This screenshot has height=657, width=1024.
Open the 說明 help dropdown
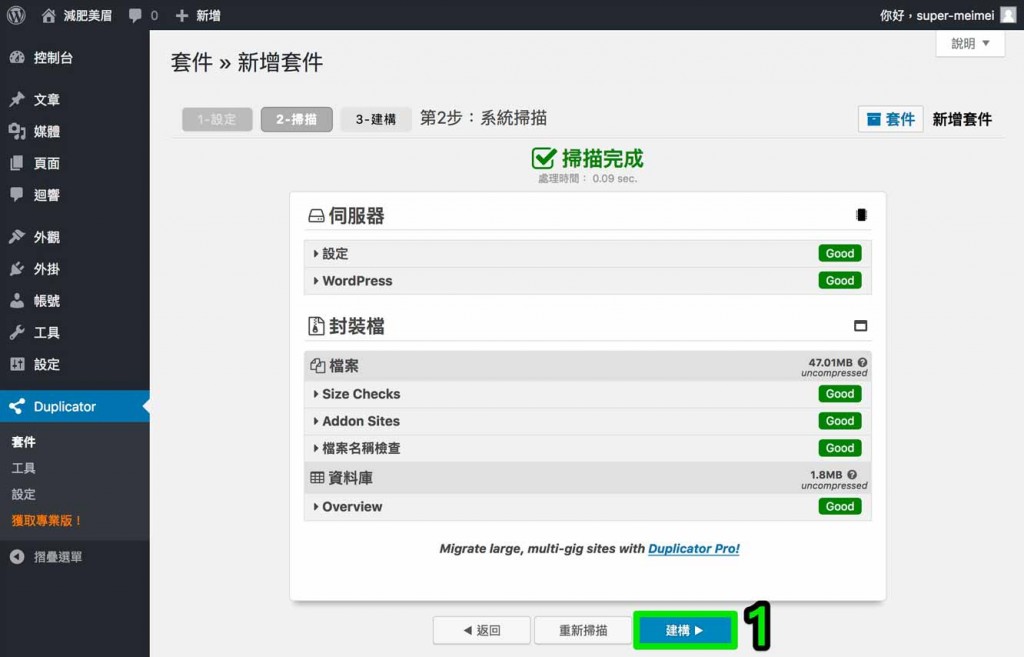[x=970, y=43]
